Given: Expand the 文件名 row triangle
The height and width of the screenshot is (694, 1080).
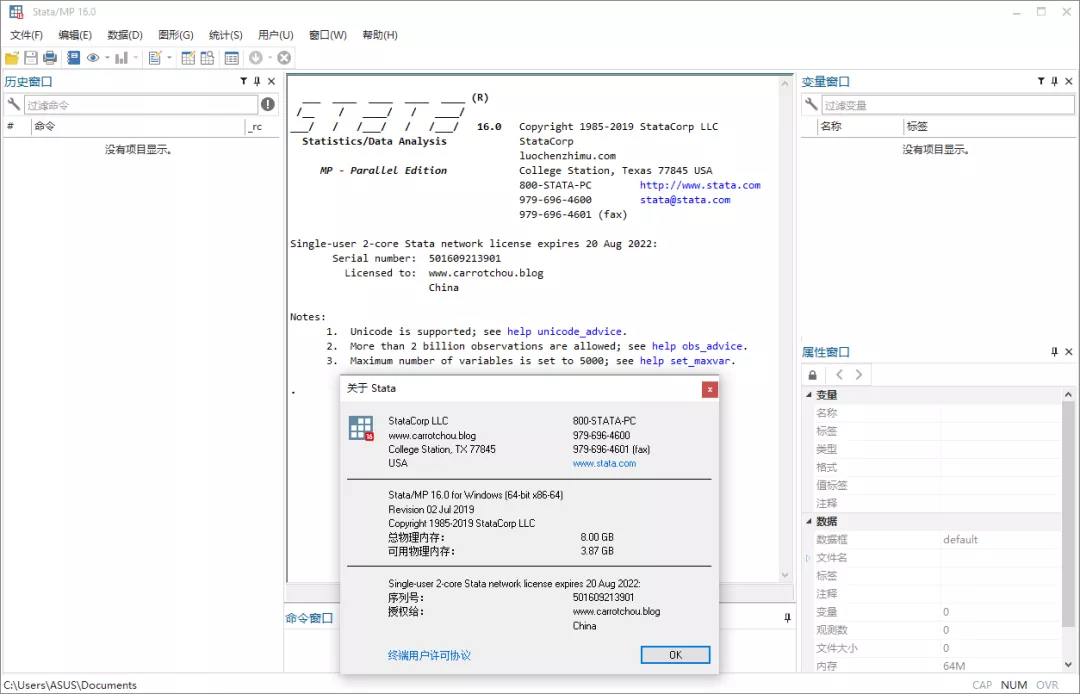Looking at the screenshot, I should (808, 558).
